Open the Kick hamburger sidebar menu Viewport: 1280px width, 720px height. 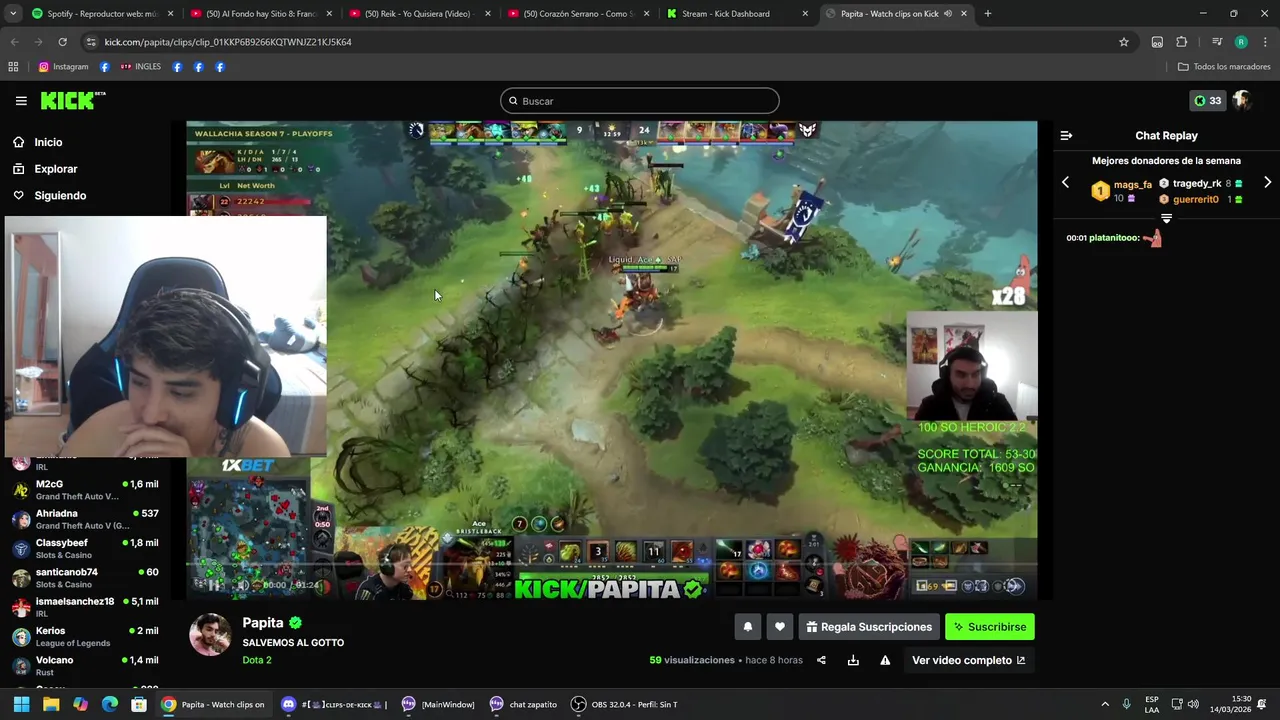21,101
